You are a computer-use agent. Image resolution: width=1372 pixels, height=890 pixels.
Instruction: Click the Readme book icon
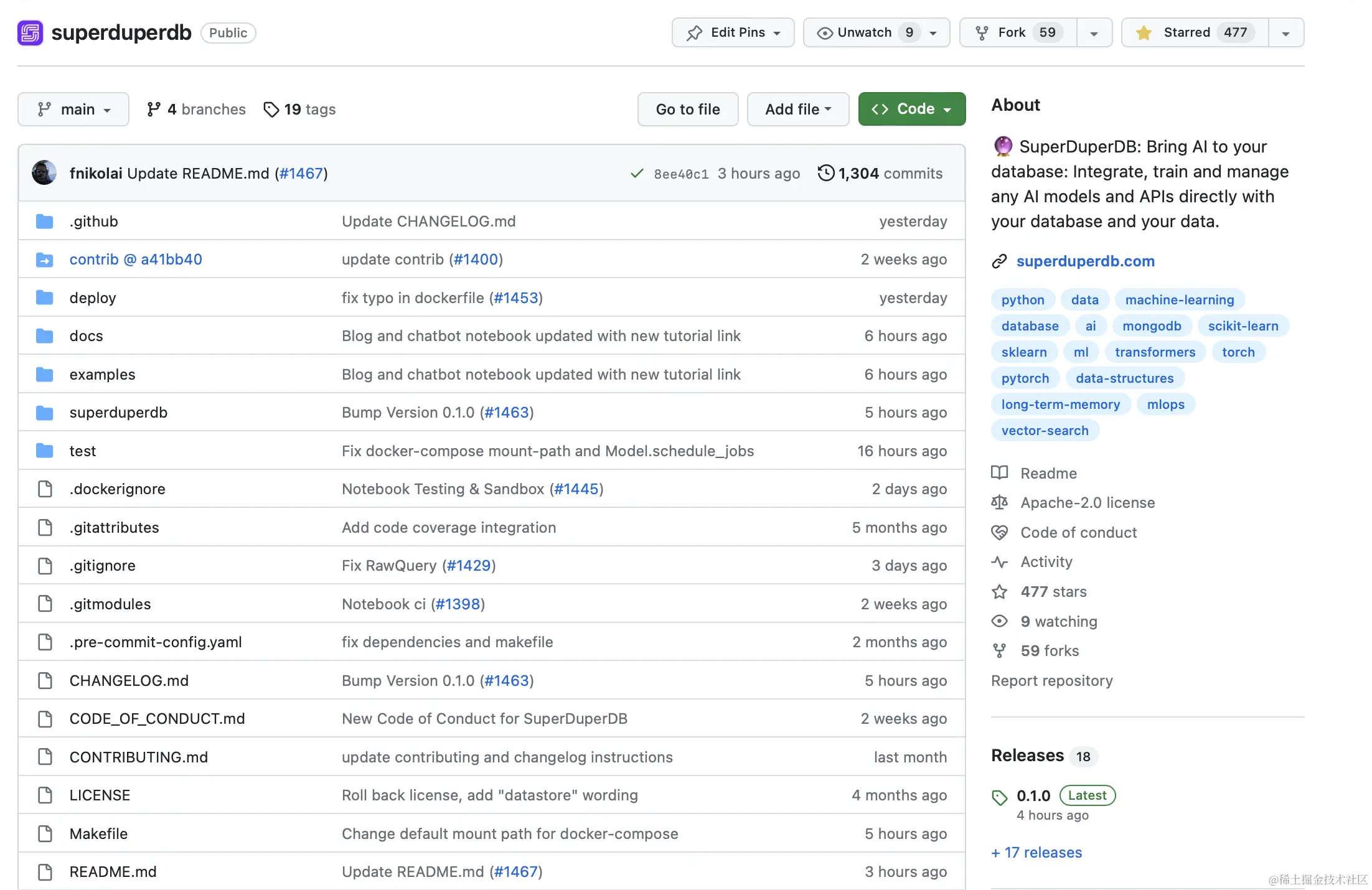999,473
